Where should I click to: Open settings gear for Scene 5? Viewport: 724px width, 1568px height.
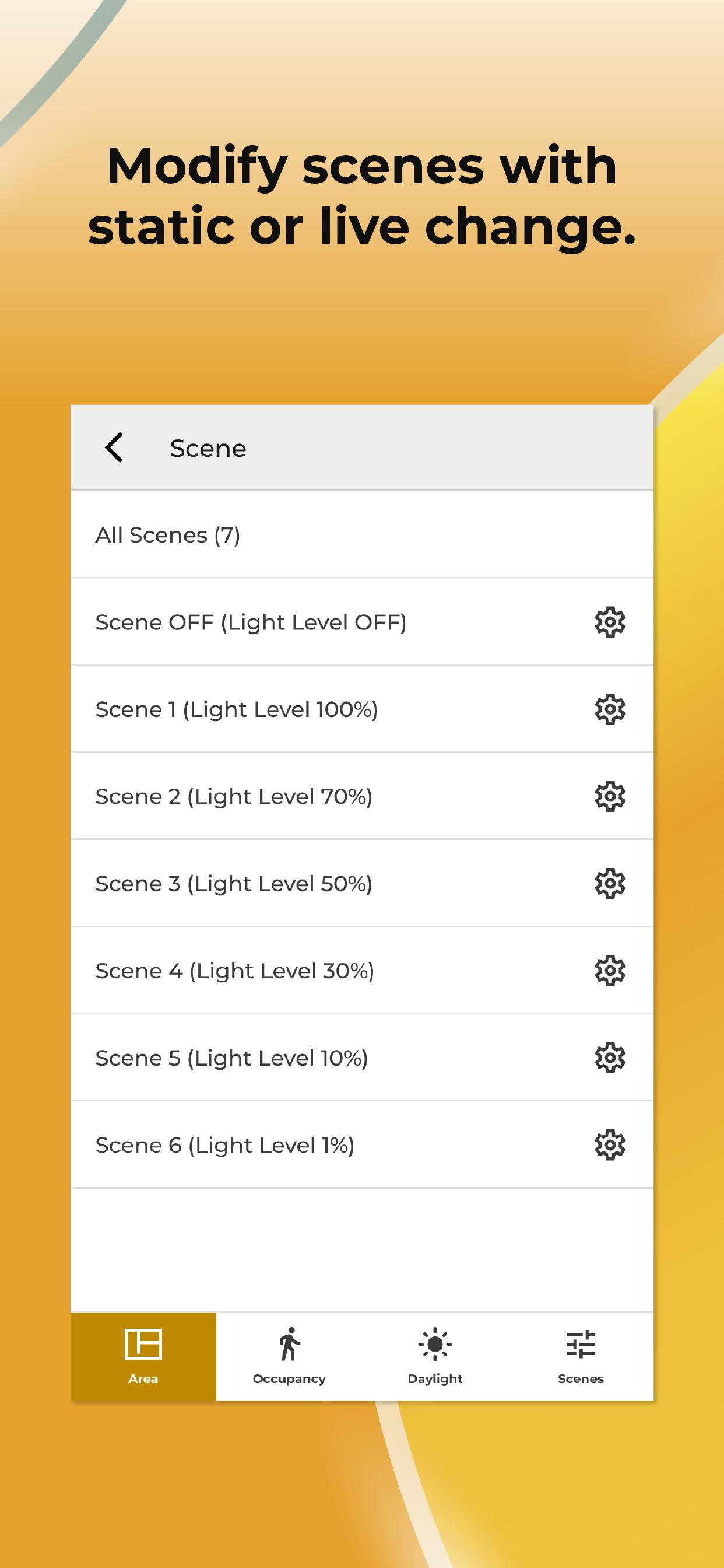[610, 1058]
